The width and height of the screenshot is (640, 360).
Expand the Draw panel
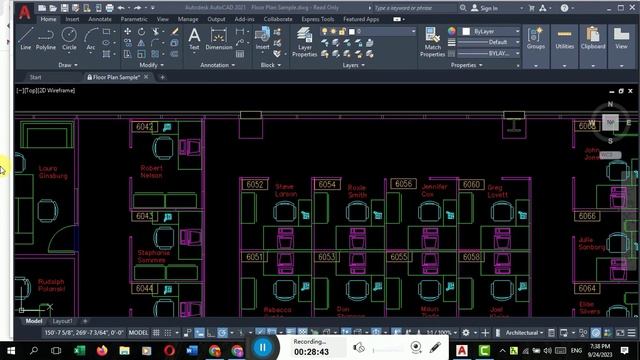pos(68,65)
